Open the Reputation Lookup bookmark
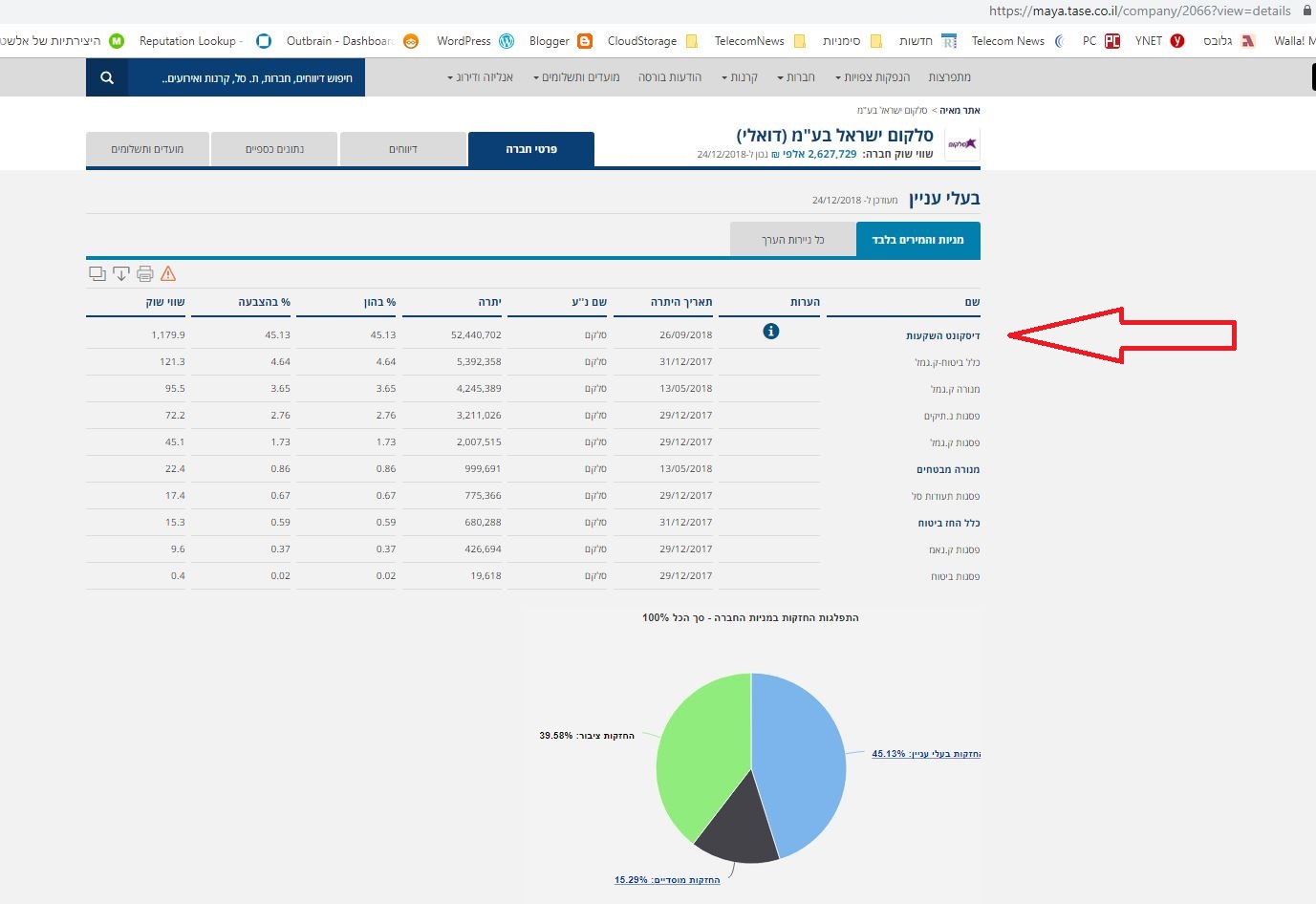This screenshot has height=904, width=1316. (x=205, y=41)
